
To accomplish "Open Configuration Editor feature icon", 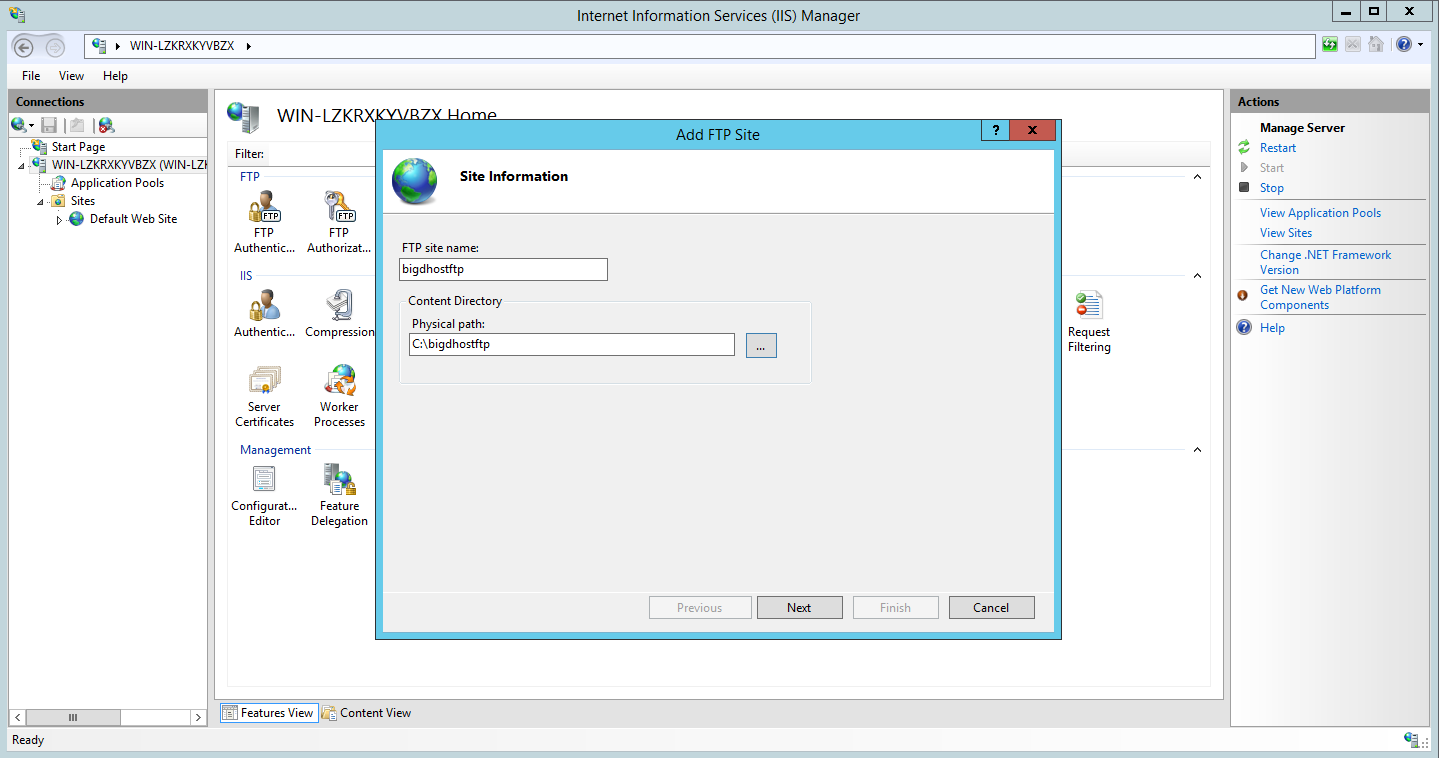I will [x=265, y=479].
